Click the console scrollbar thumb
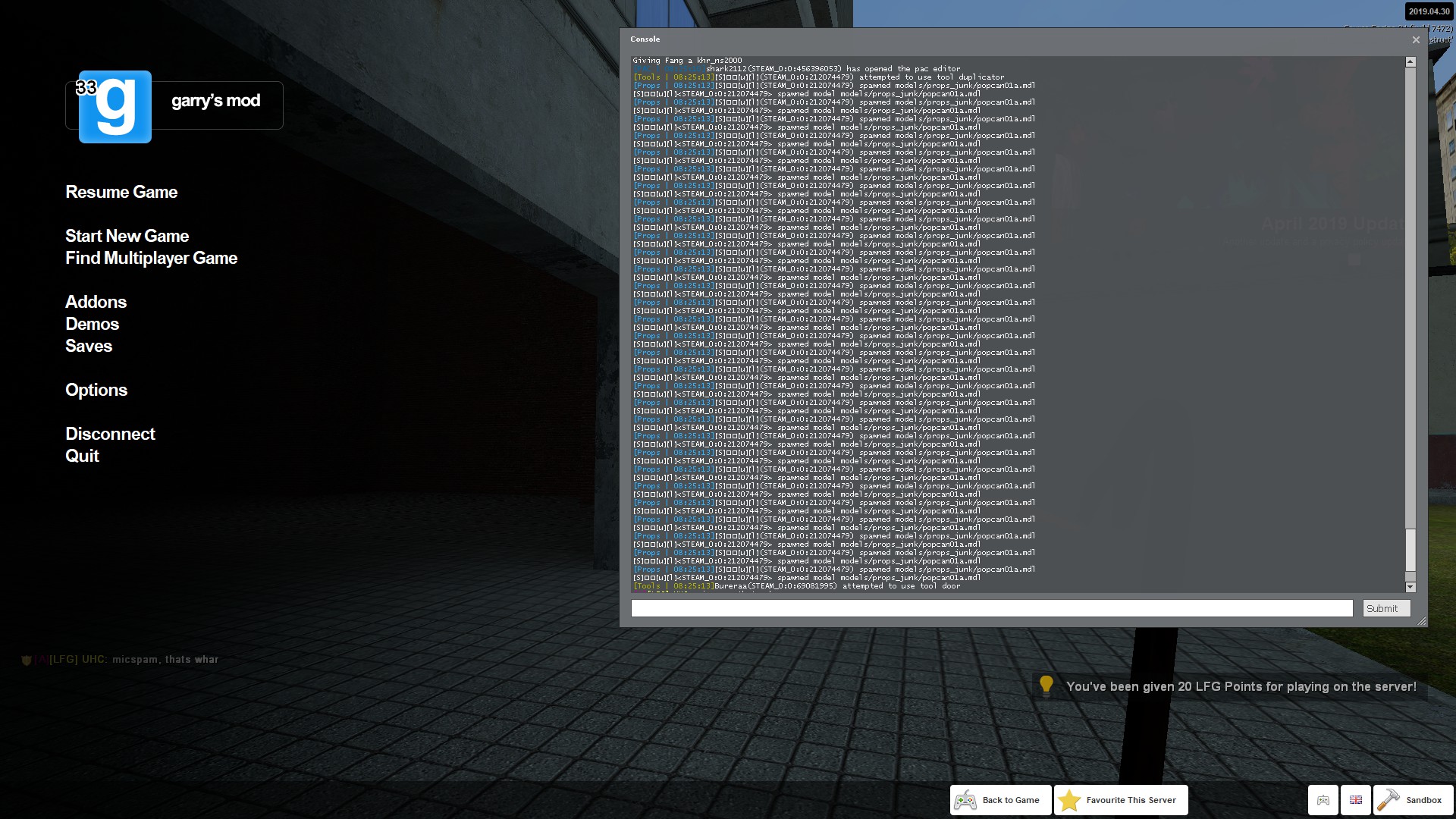 click(1410, 550)
